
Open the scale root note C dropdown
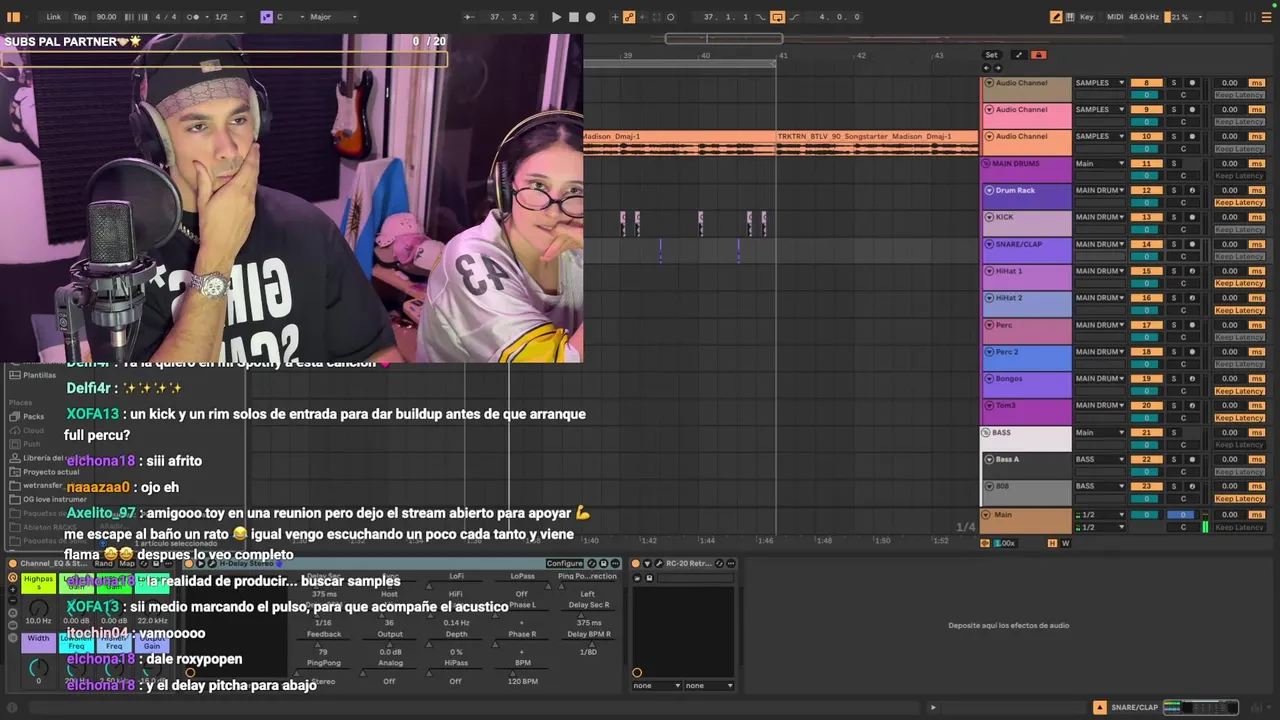pyautogui.click(x=286, y=17)
